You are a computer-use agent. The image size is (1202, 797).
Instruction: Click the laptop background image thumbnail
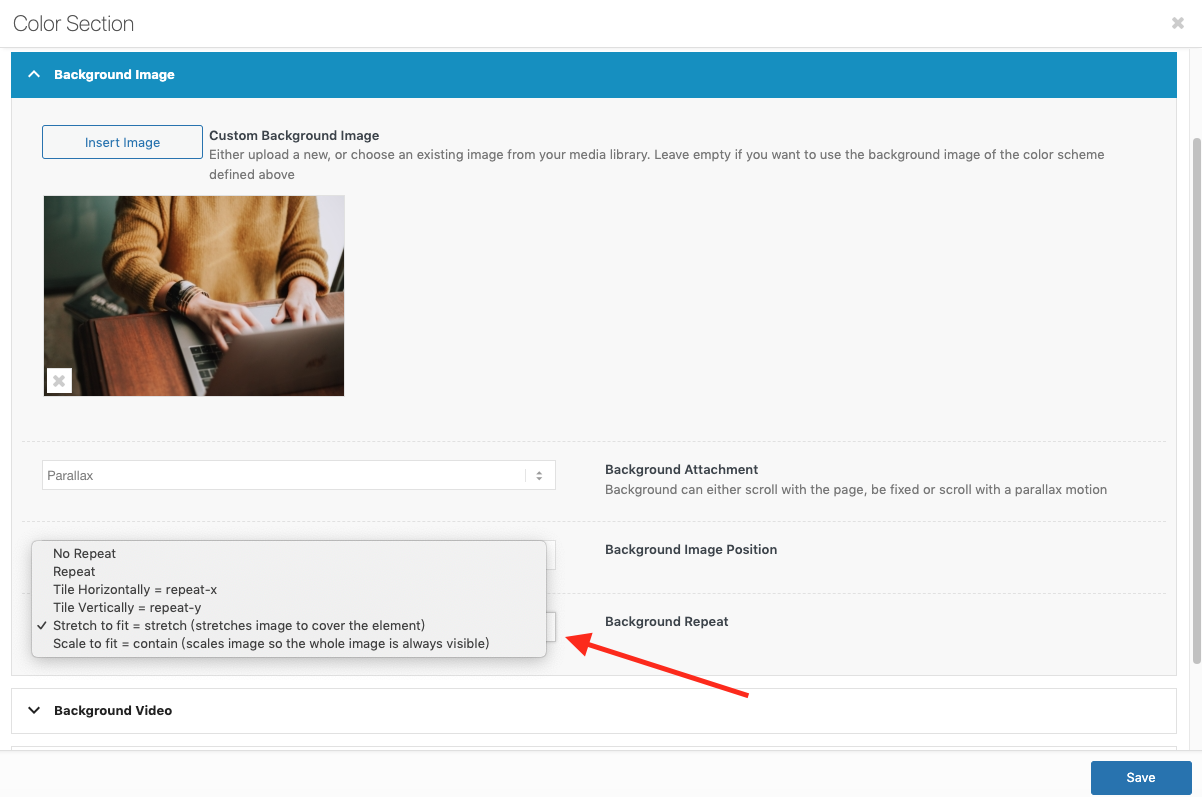click(194, 295)
